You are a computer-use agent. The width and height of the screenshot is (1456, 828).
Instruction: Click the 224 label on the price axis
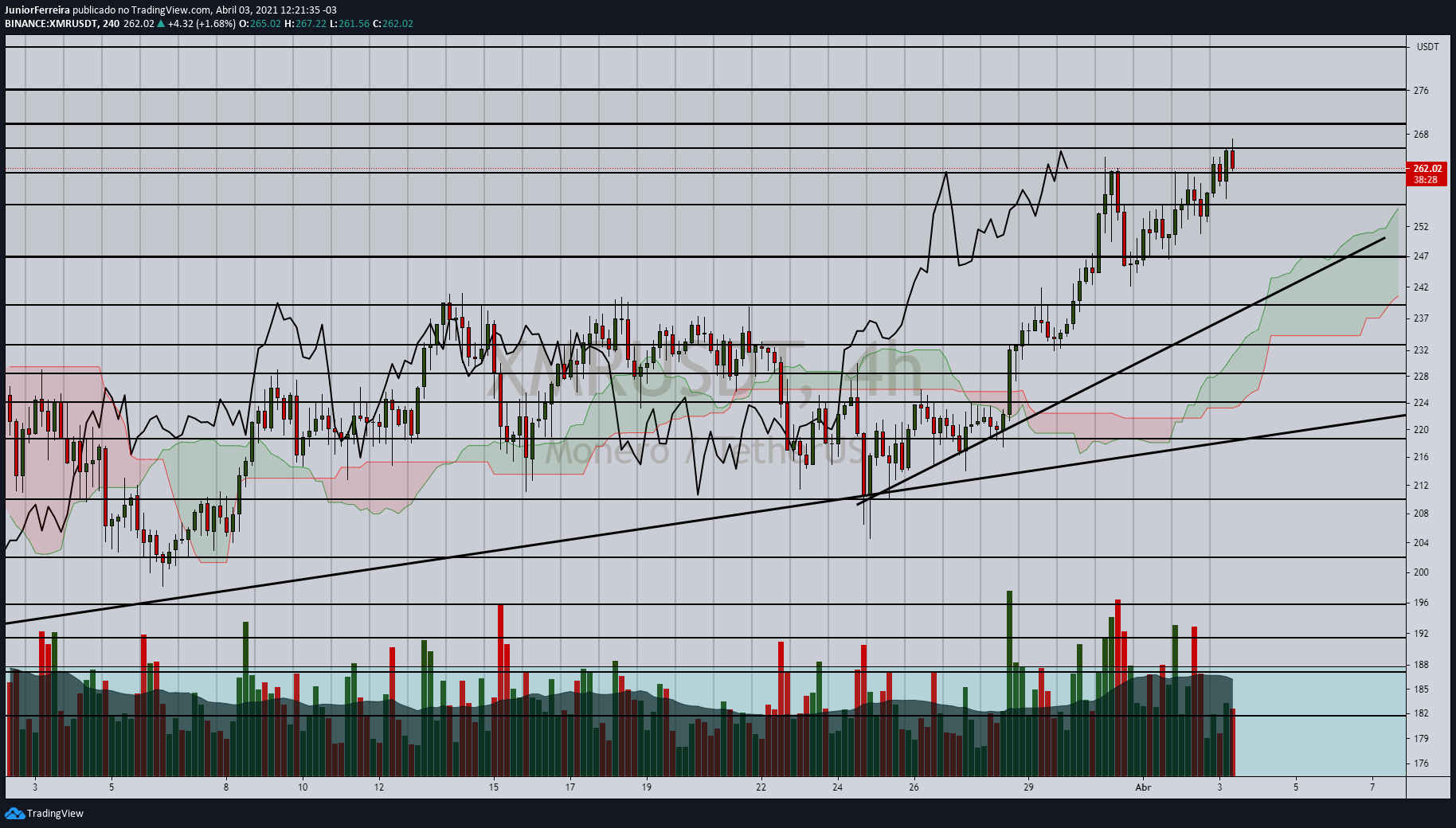coord(1421,403)
